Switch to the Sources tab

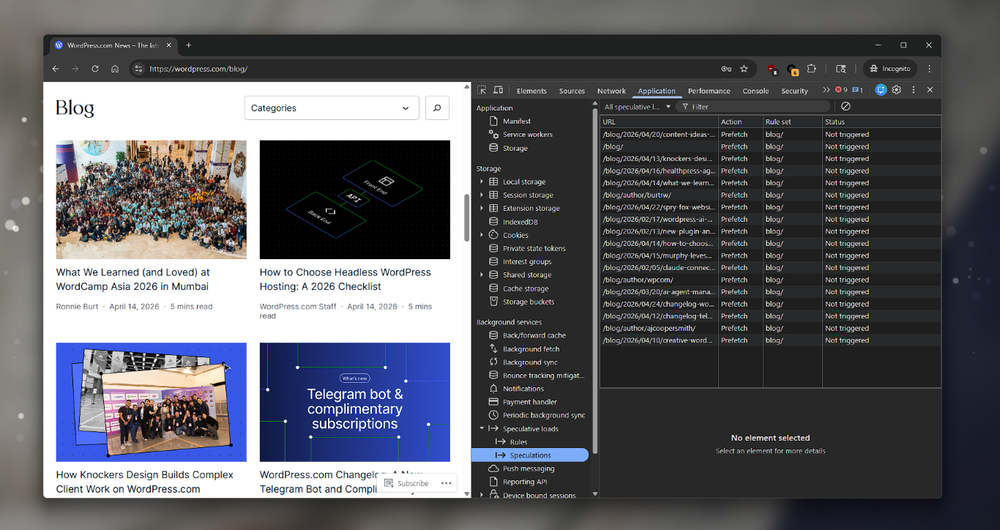572,91
